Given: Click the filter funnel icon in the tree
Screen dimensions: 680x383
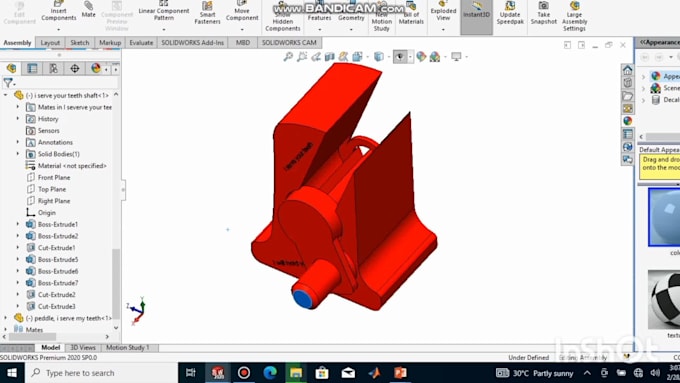Looking at the screenshot, I should point(8,82).
